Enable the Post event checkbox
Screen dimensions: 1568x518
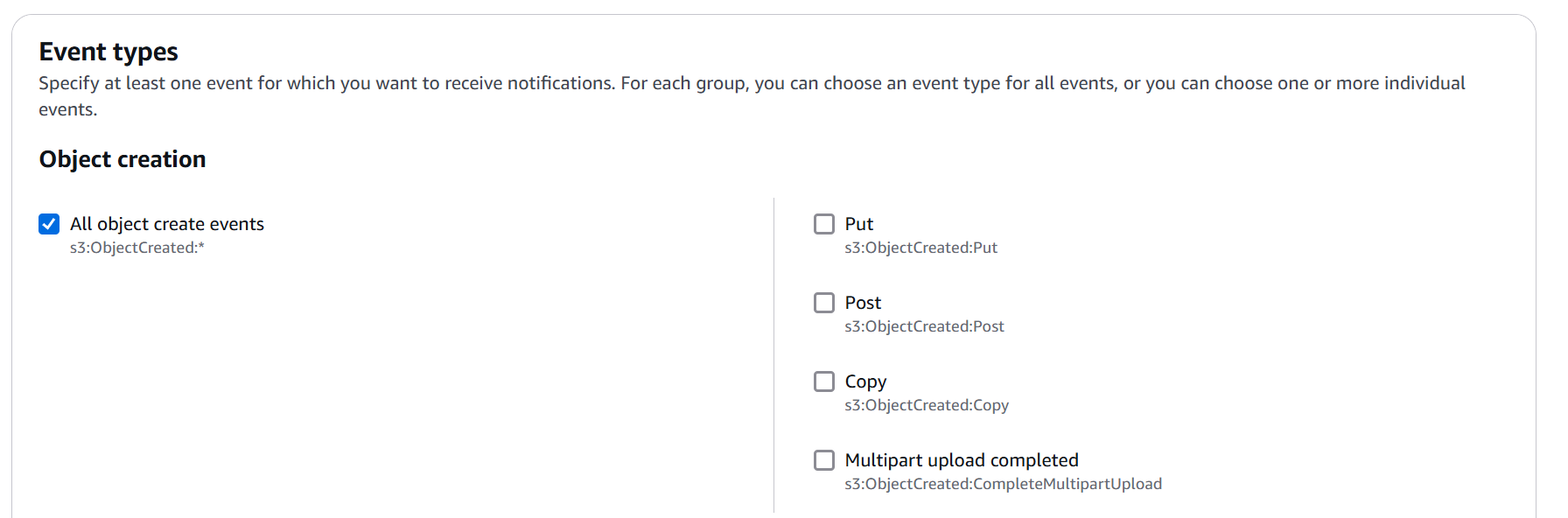(824, 303)
